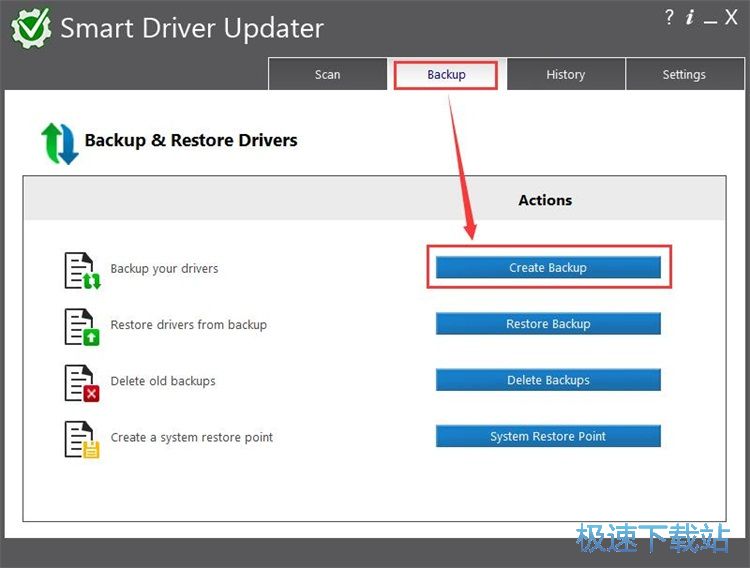Open the History tab
The width and height of the screenshot is (750, 568).
566,74
